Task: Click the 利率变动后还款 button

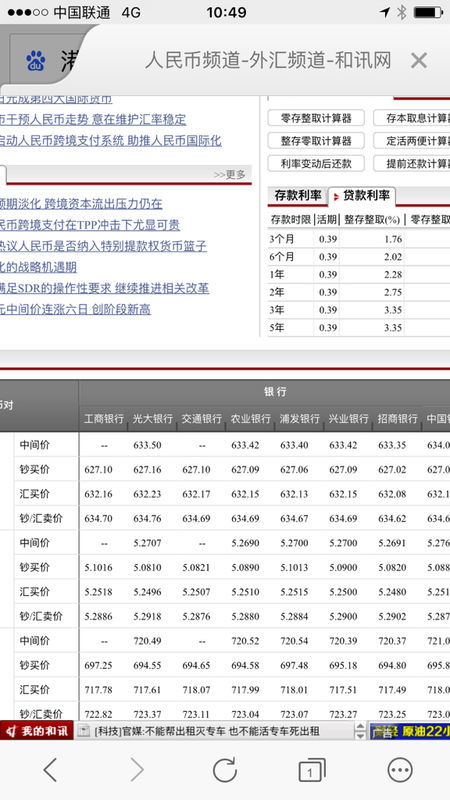Action: pyautogui.click(x=316, y=163)
